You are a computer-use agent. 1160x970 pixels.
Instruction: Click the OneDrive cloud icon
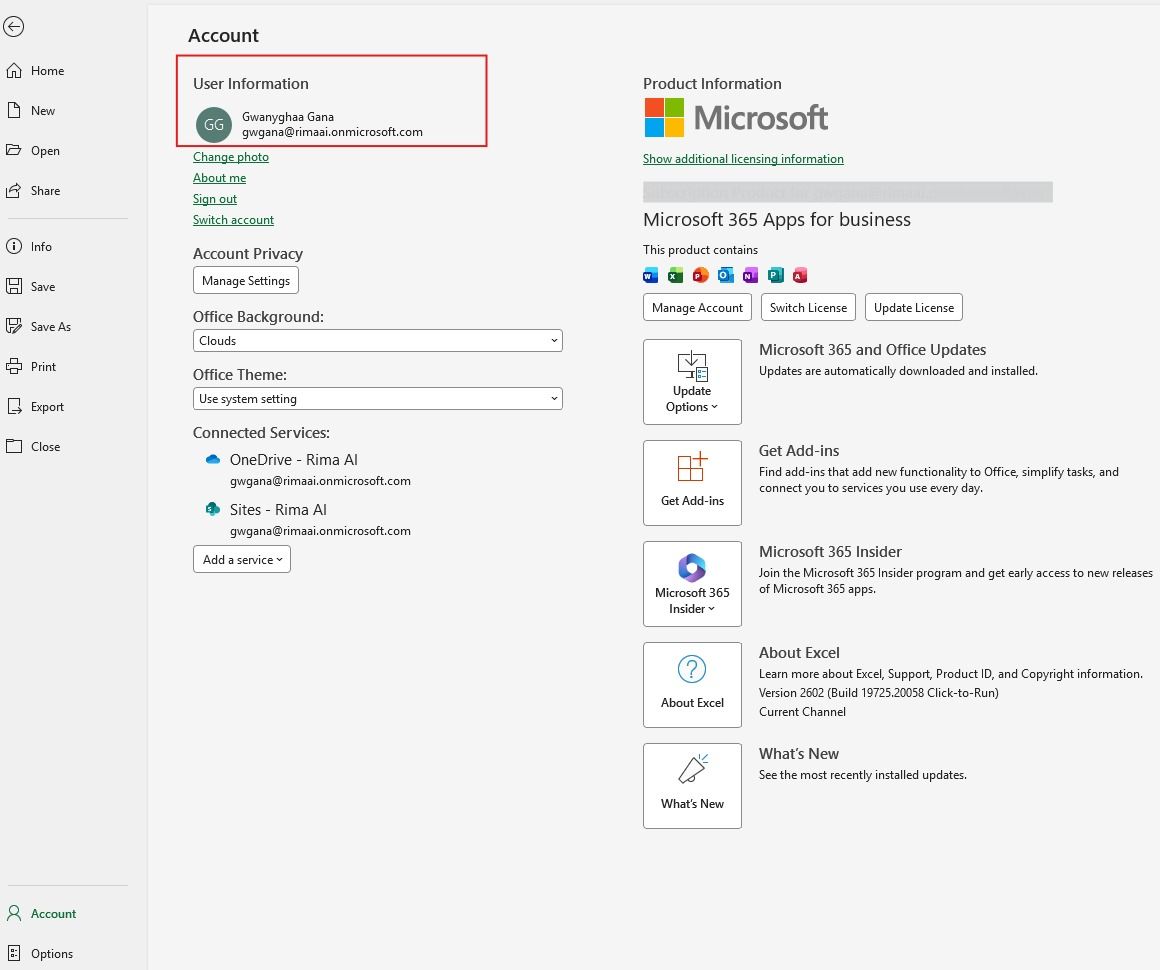[212, 460]
